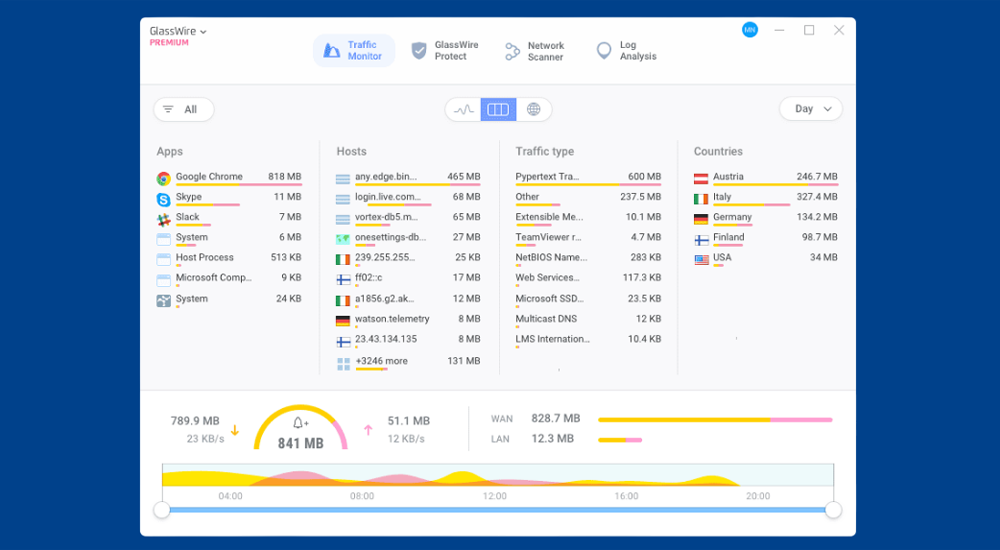Open the Network Scanner tab
The width and height of the screenshot is (1000, 550).
[x=535, y=51]
